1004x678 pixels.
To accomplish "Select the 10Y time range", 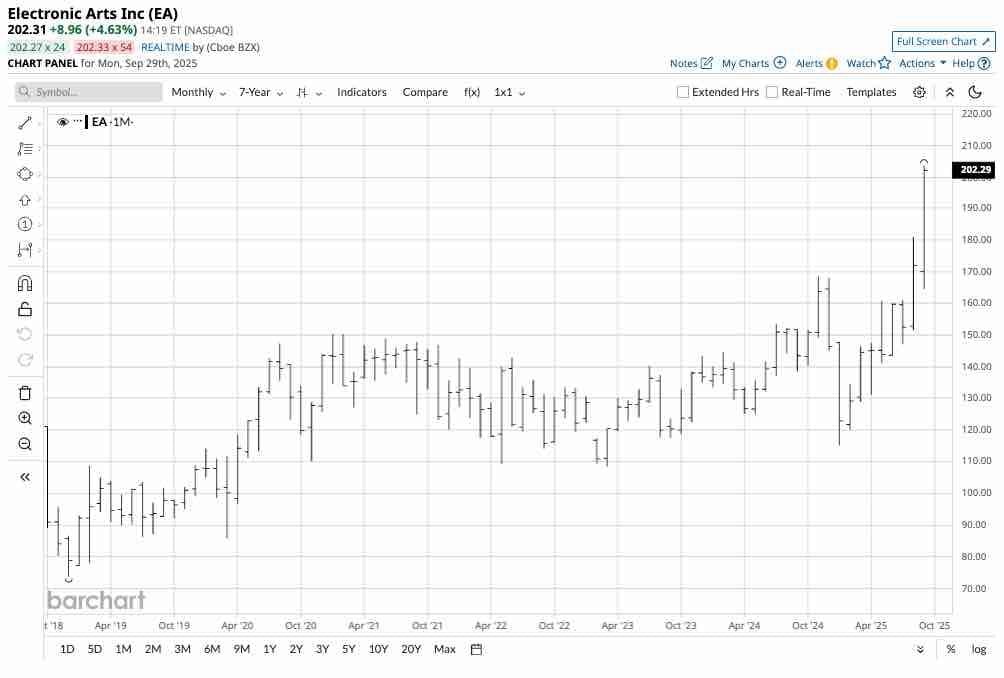I will (378, 649).
